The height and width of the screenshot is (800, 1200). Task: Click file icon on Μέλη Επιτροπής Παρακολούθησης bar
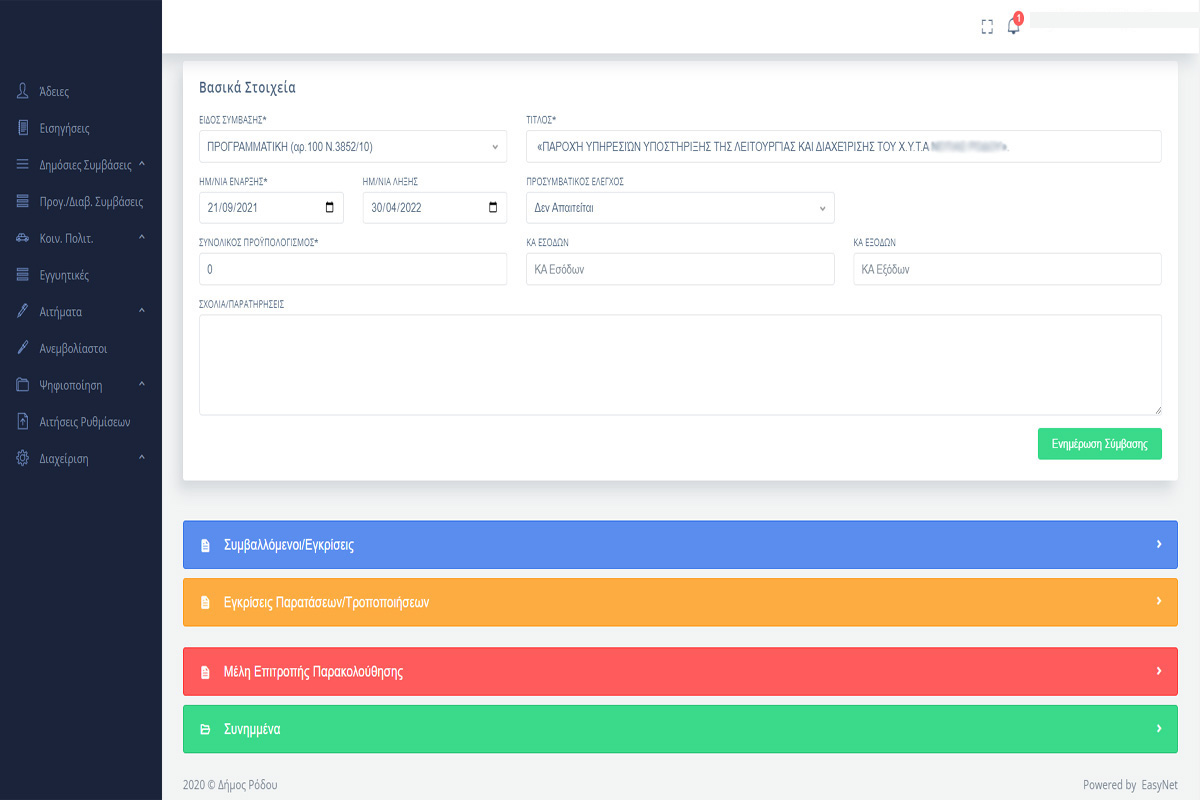click(205, 672)
